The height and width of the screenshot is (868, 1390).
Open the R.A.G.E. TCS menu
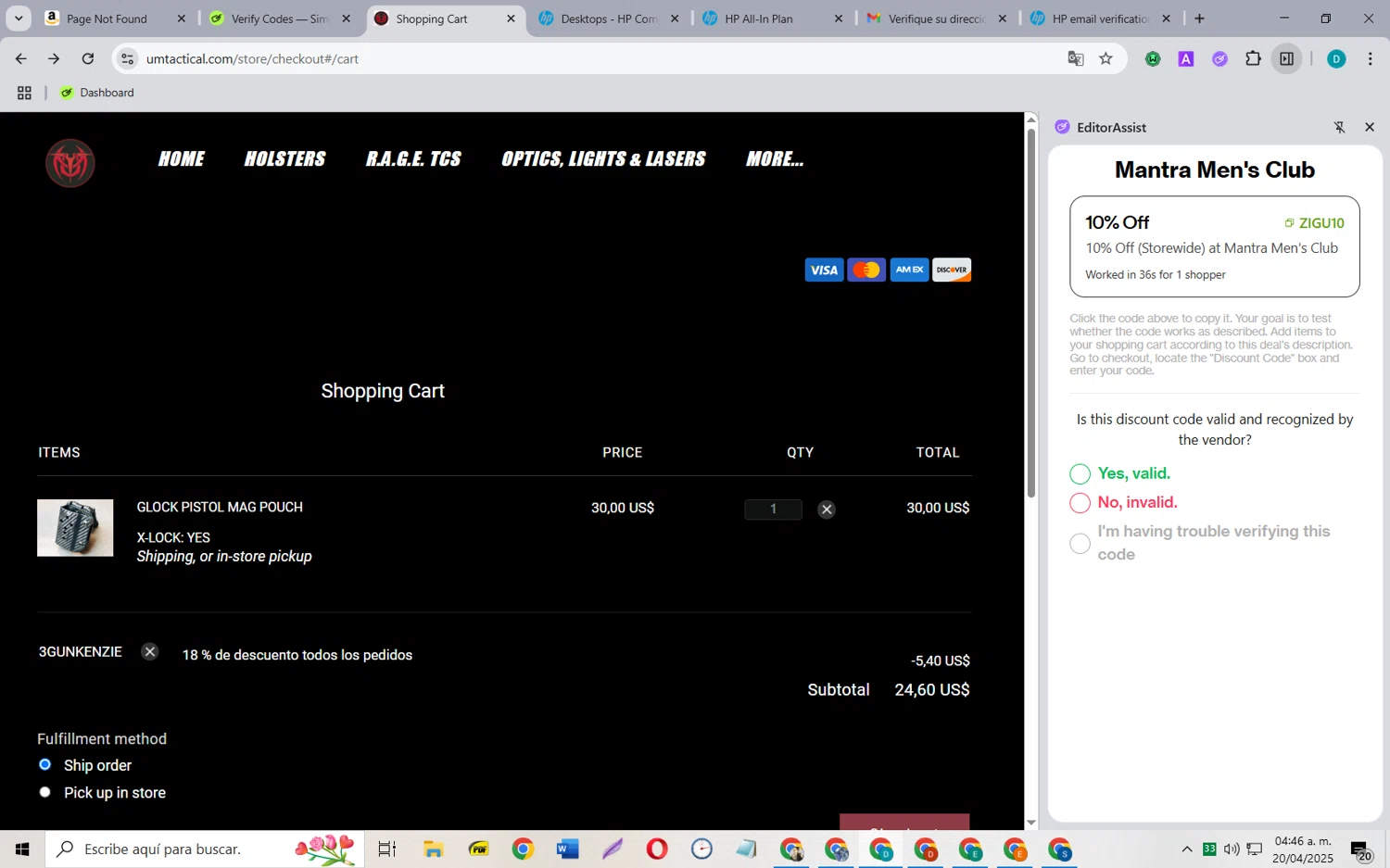[x=413, y=159]
